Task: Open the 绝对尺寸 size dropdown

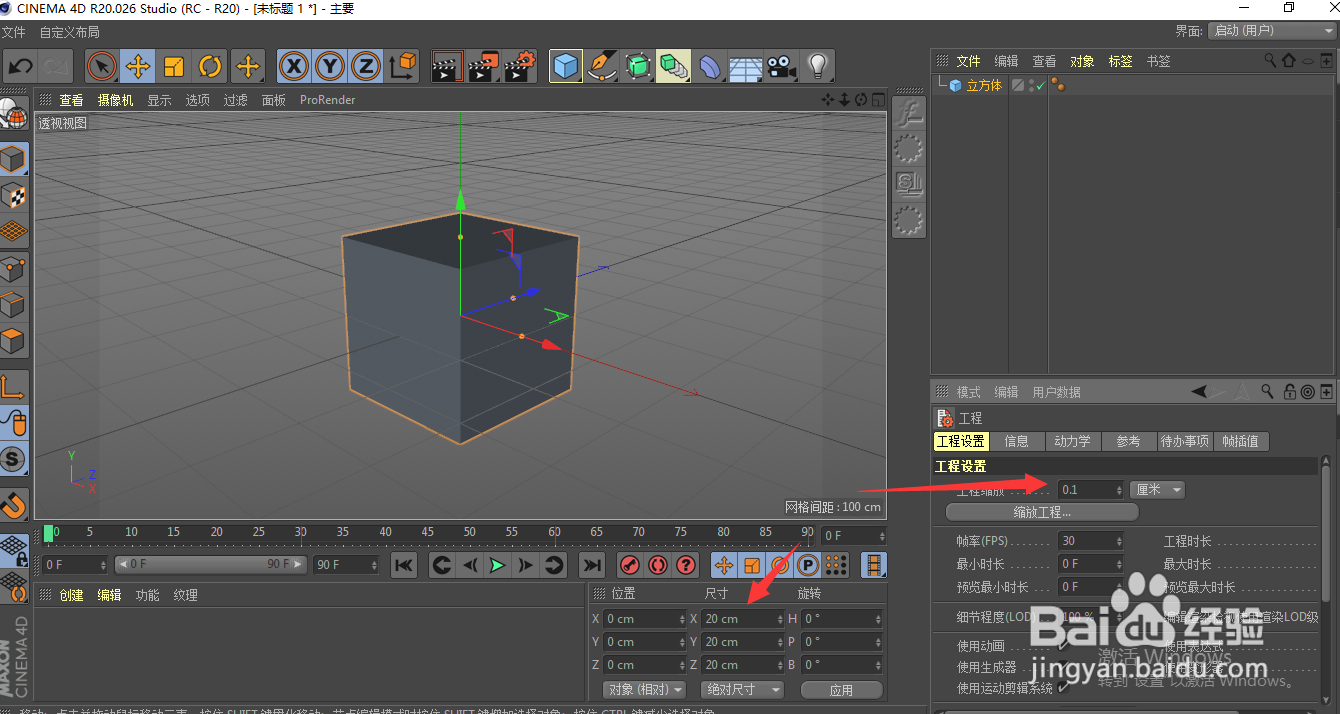Action: point(742,689)
